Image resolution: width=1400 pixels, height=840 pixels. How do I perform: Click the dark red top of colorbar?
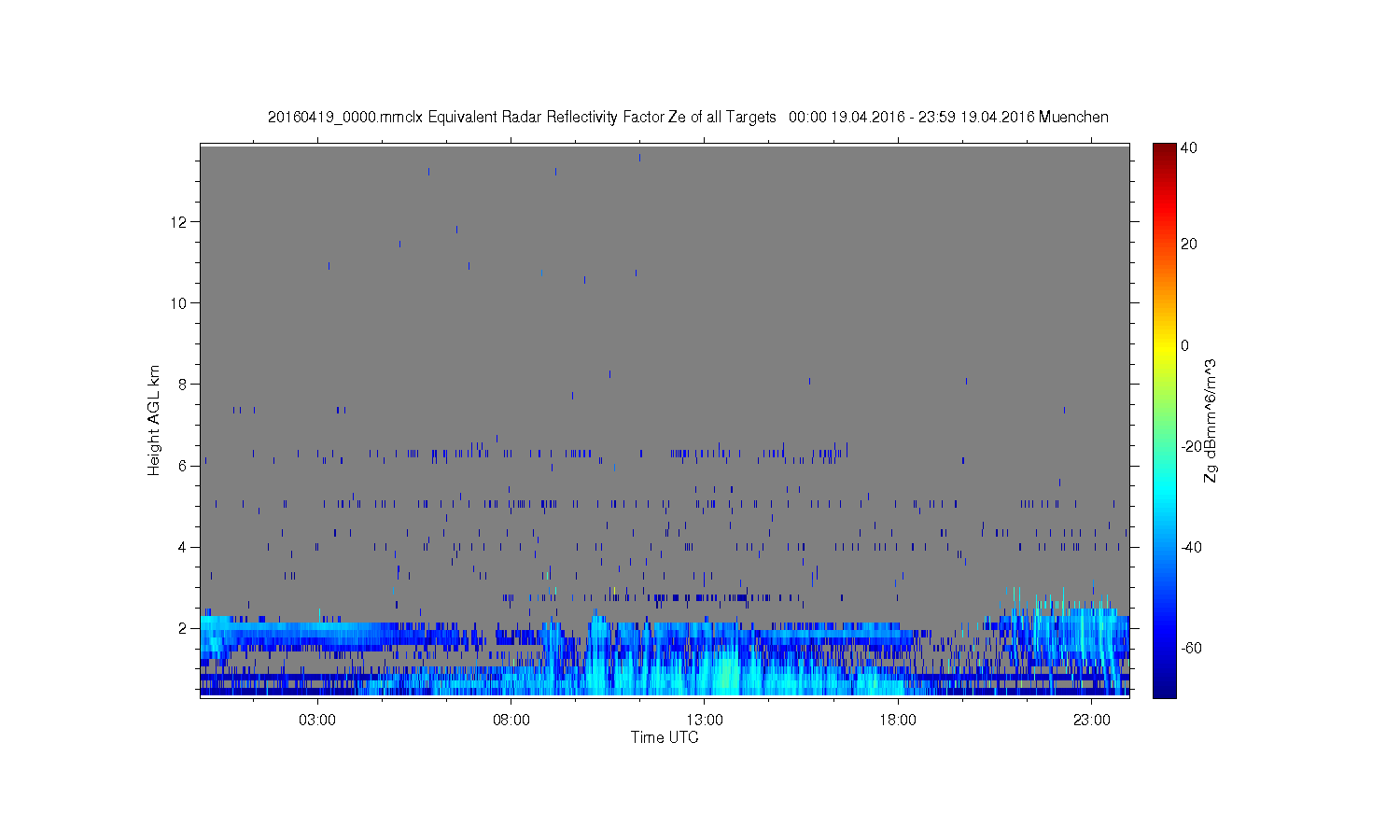tap(1164, 152)
